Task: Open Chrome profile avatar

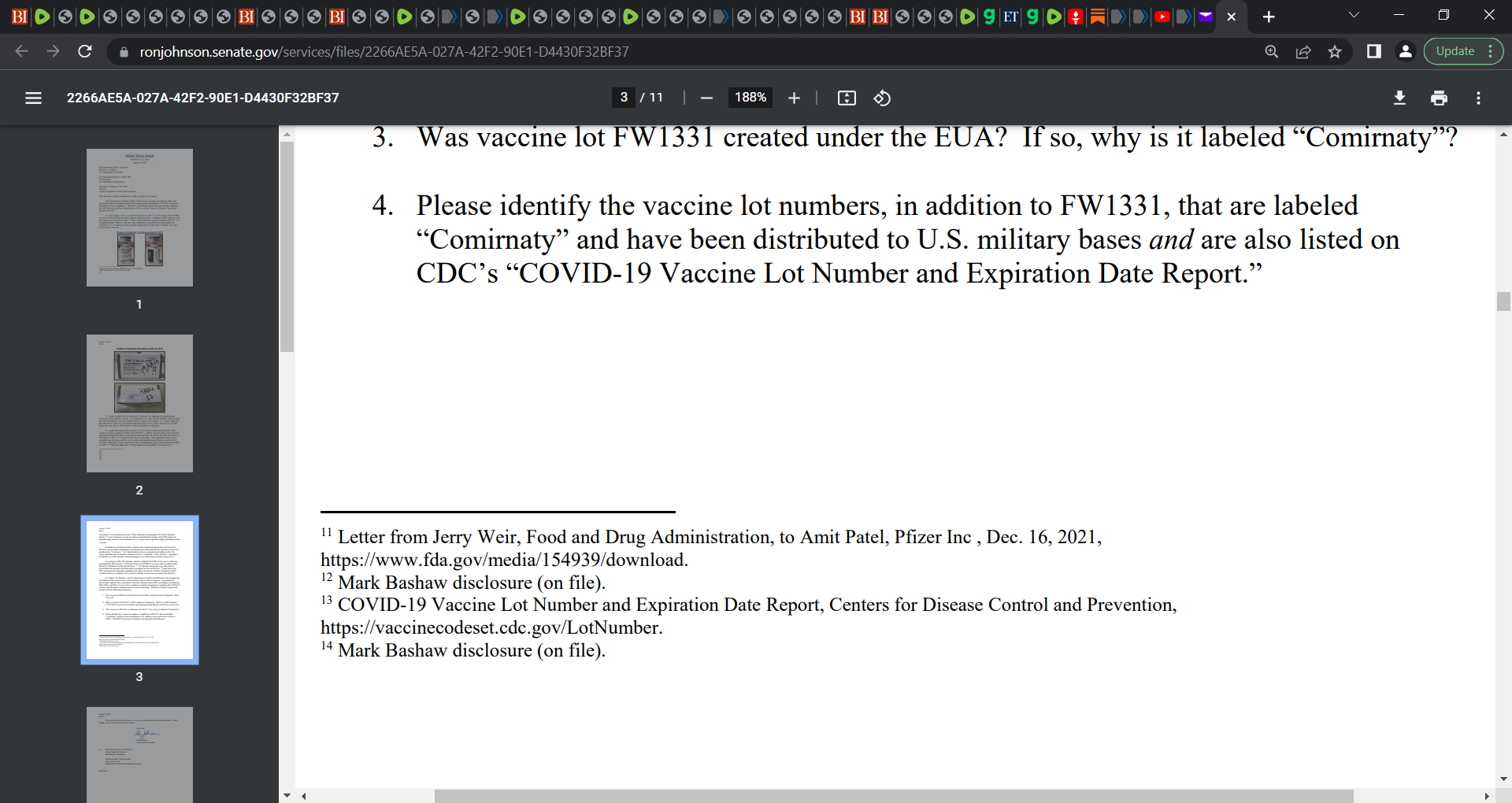Action: [1405, 51]
